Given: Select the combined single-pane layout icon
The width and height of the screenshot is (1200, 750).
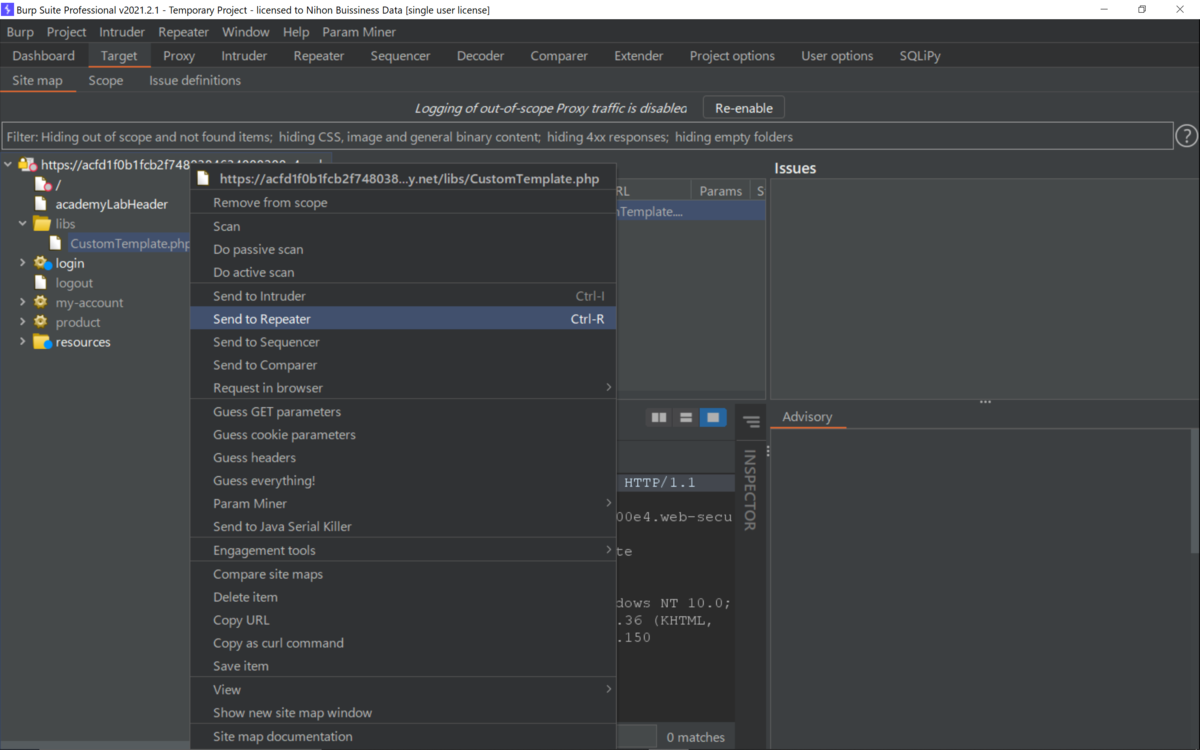Looking at the screenshot, I should (x=713, y=418).
